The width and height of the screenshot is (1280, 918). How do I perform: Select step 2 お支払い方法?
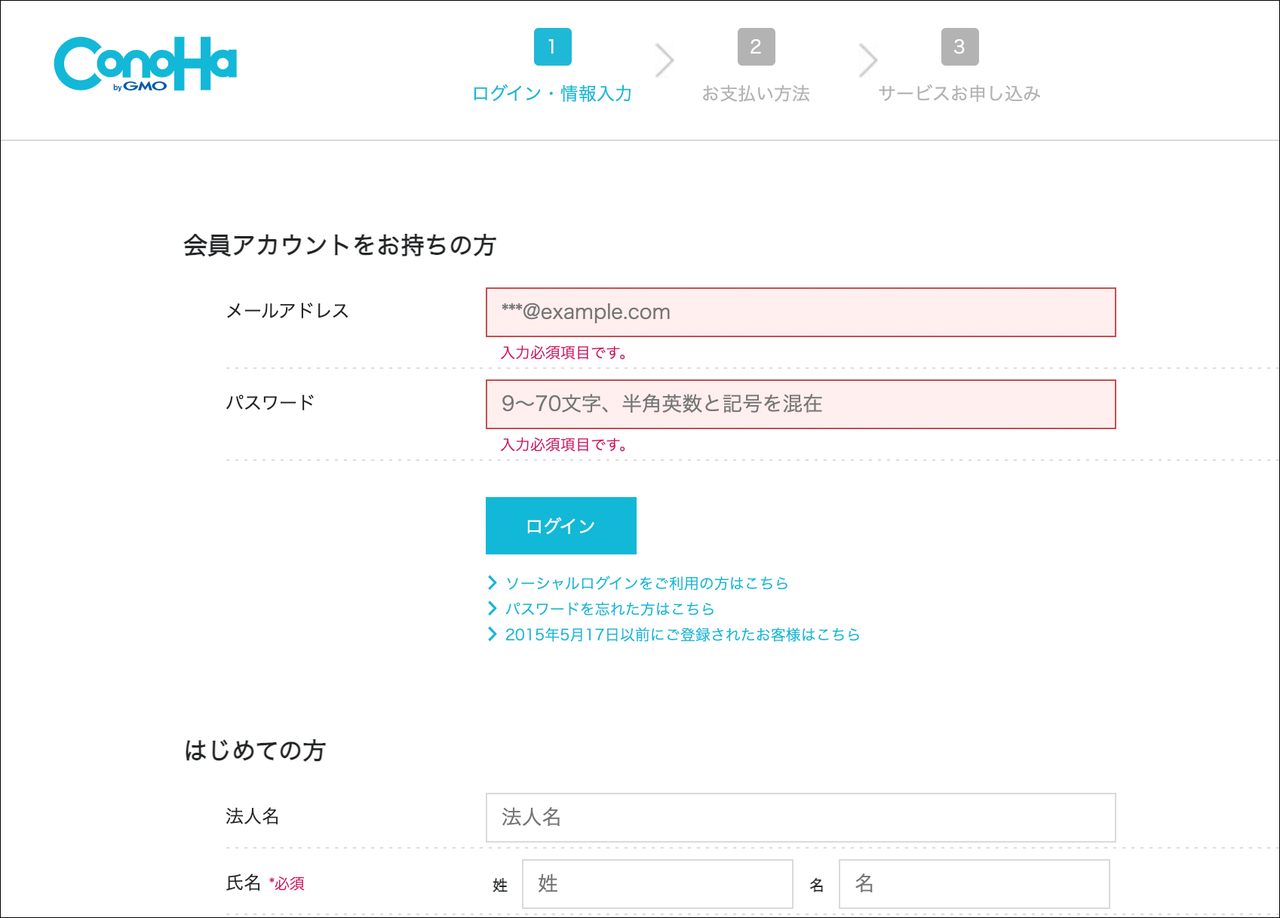click(755, 67)
